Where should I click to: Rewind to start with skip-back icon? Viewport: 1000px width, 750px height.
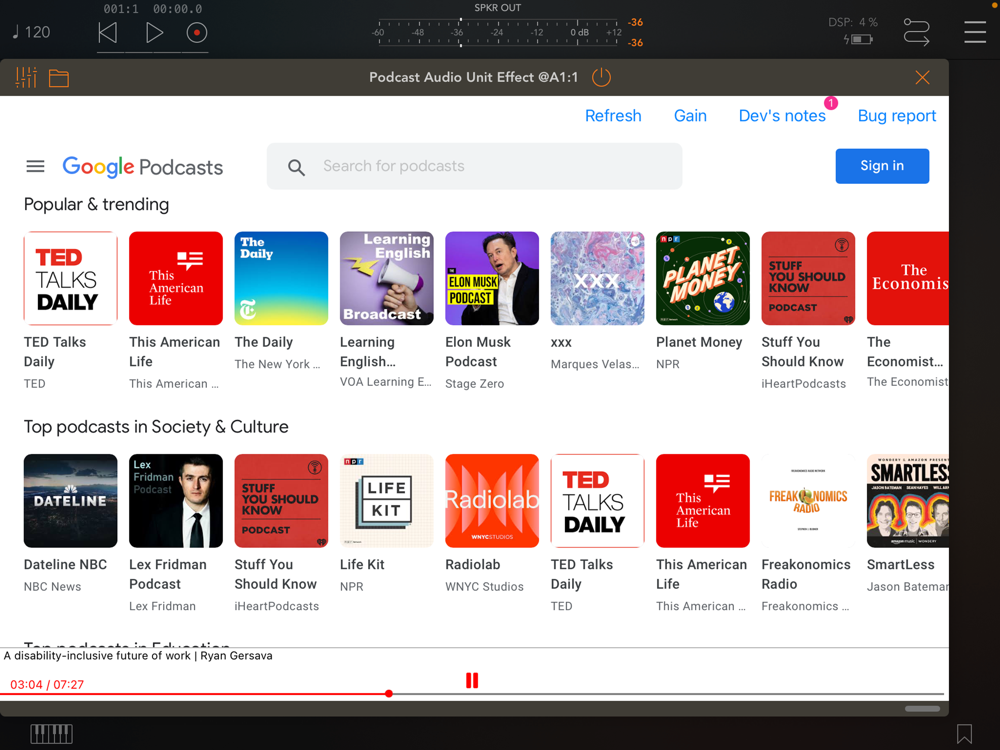(108, 32)
